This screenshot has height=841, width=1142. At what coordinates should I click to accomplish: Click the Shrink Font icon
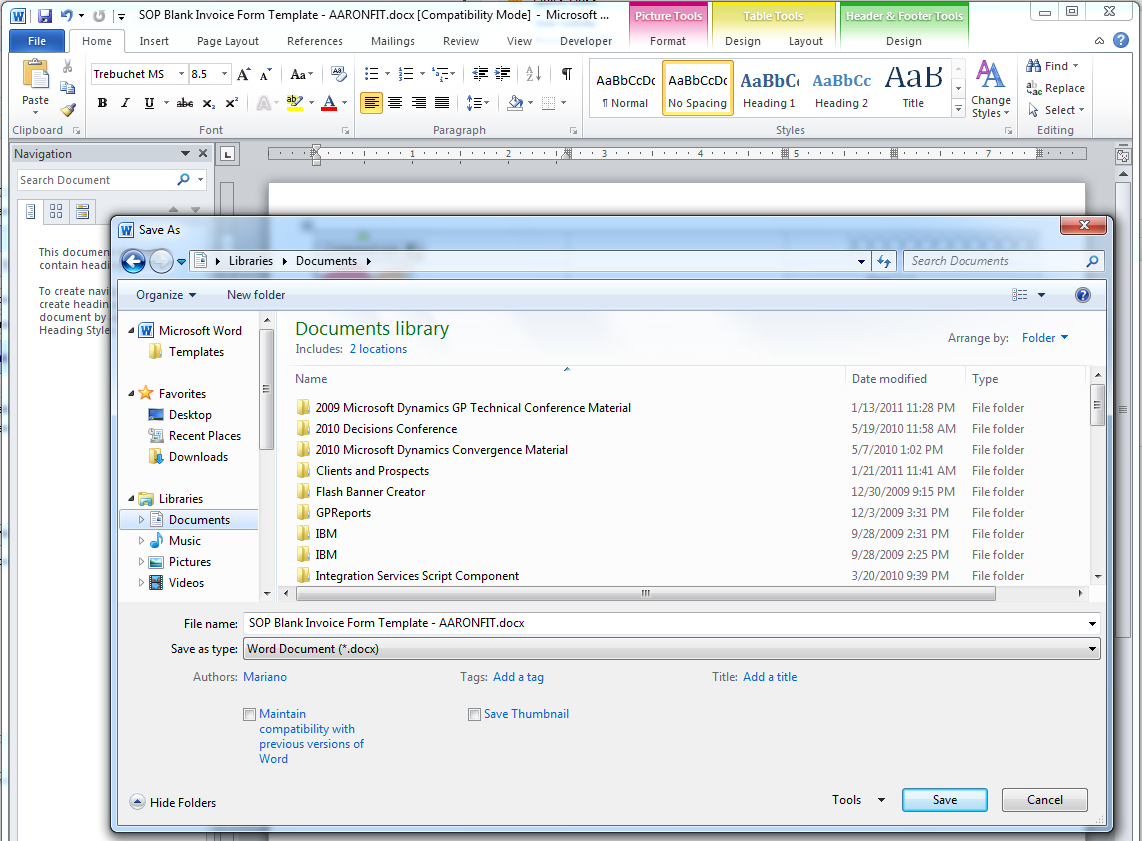pos(266,74)
